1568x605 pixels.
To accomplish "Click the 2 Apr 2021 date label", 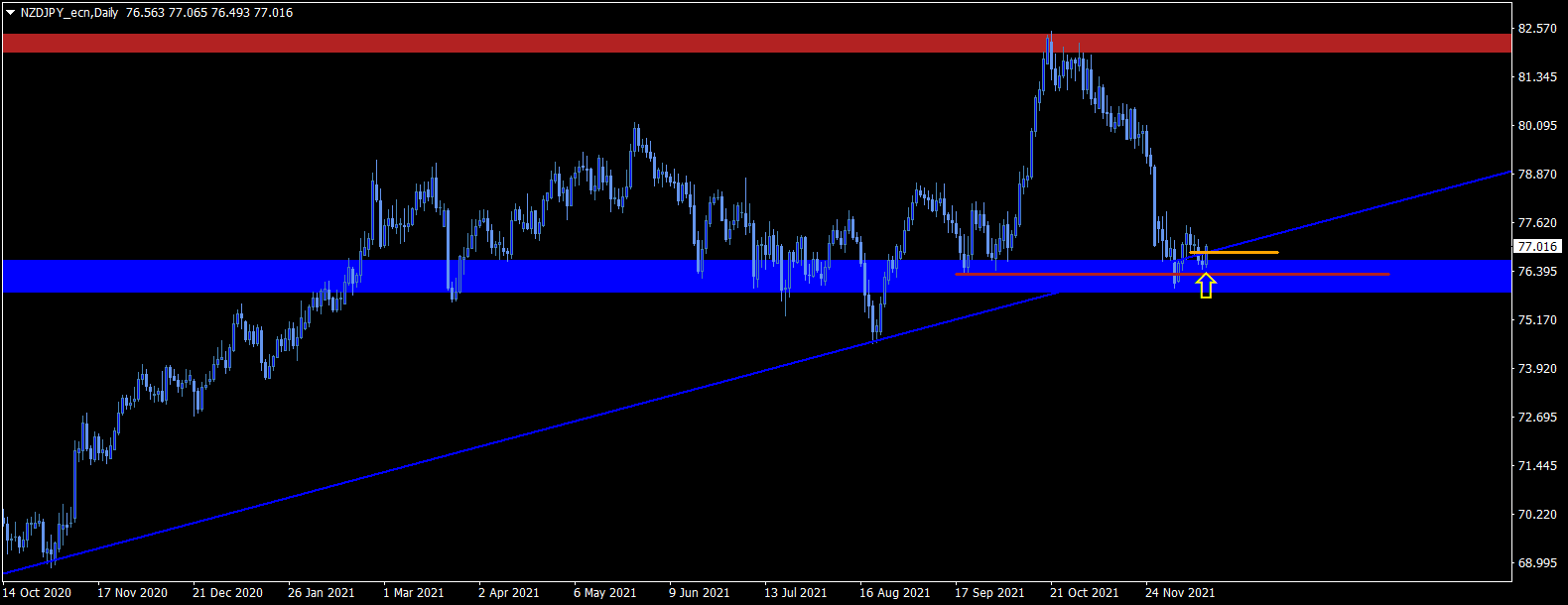I will click(x=508, y=593).
